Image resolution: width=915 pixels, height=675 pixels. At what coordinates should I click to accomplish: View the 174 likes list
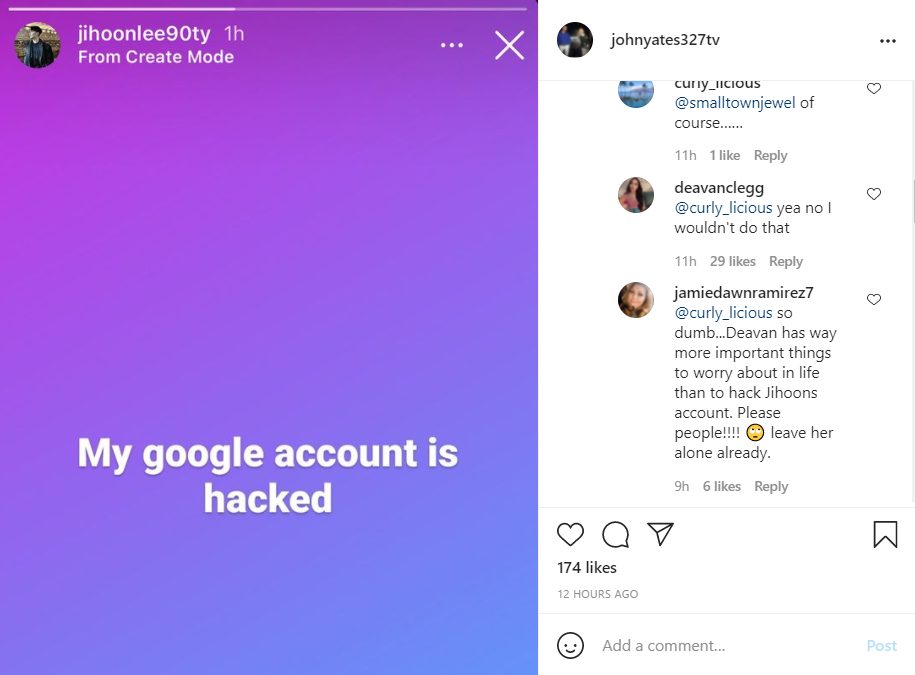pos(587,568)
